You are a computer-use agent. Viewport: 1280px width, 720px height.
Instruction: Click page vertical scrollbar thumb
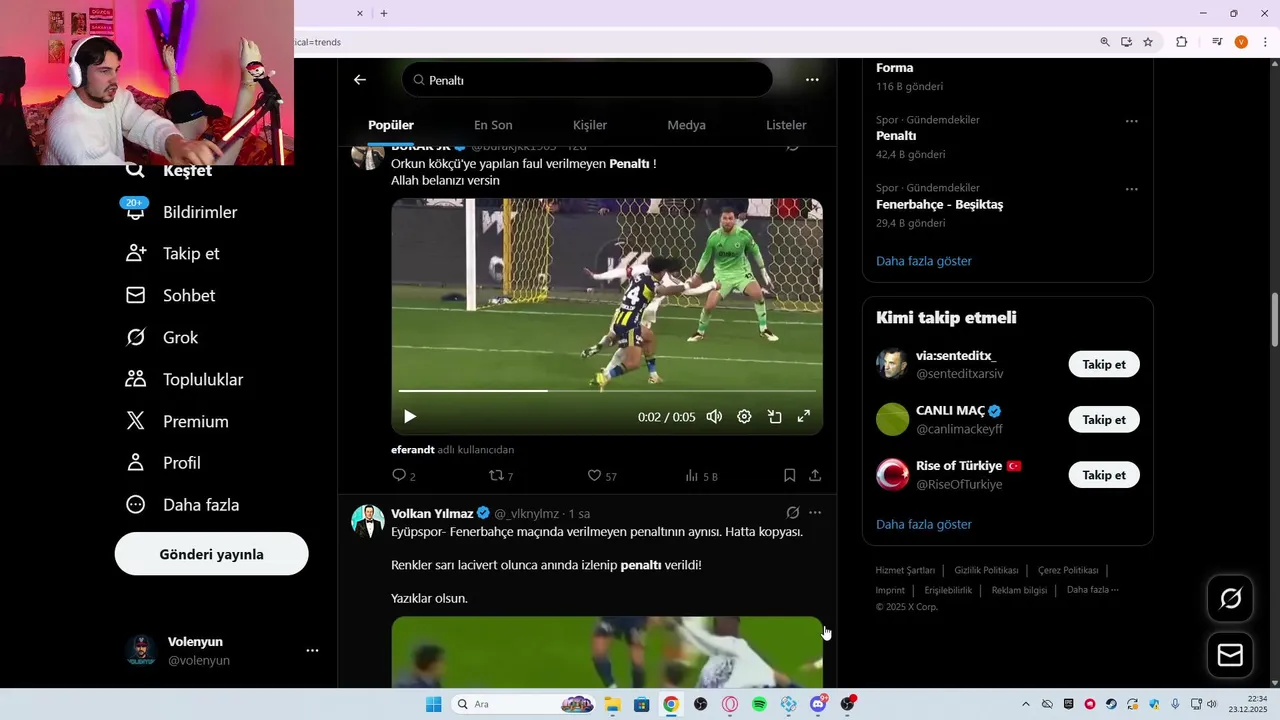point(1275,320)
